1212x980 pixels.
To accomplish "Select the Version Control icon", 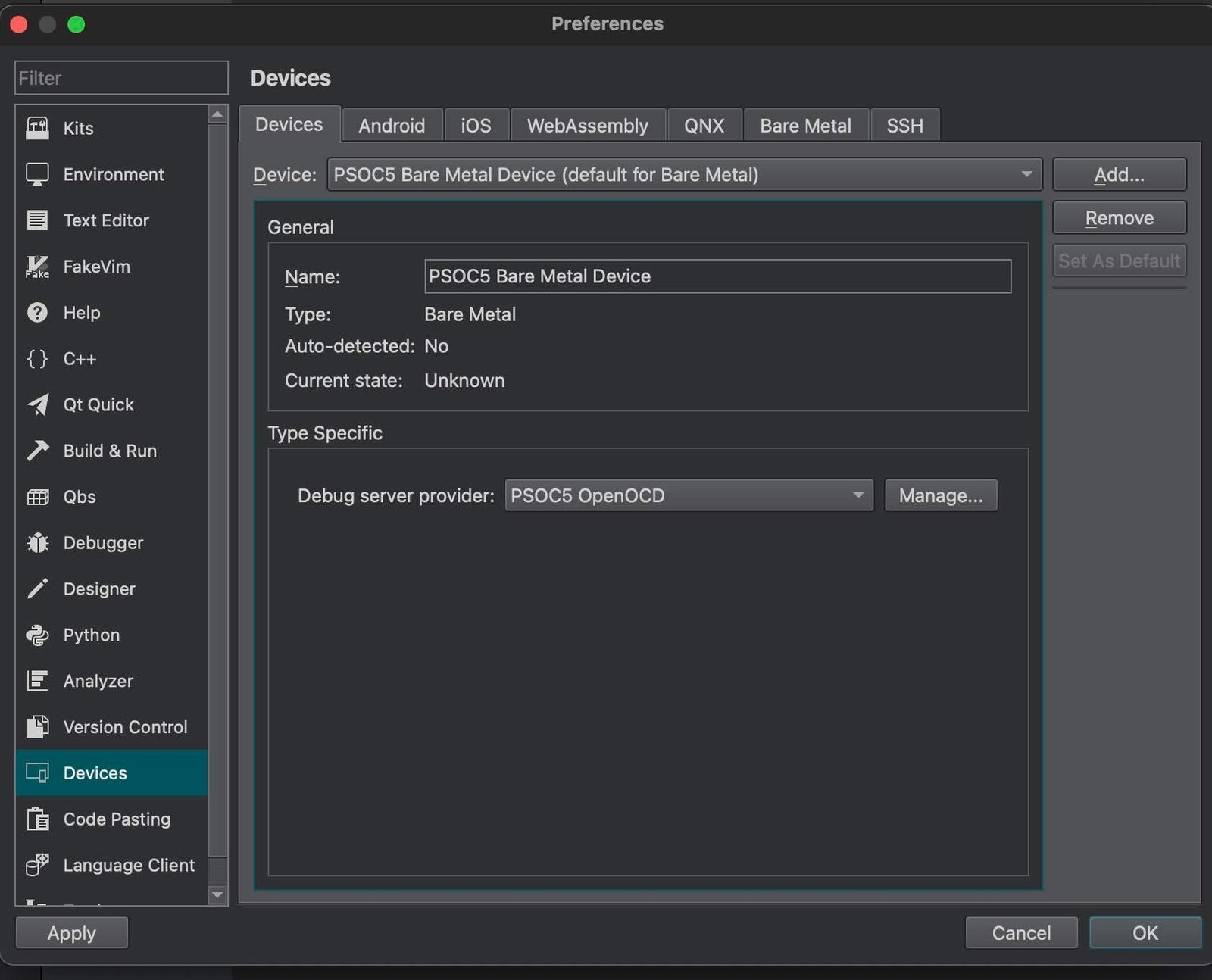I will 36,727.
